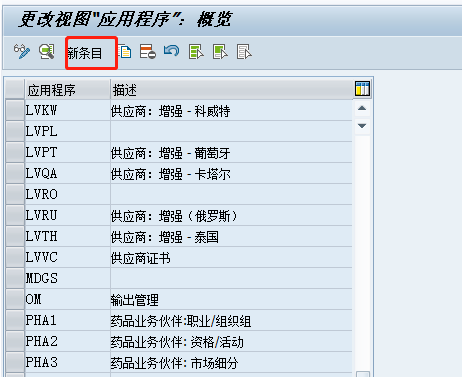Click the select all icon

point(196,52)
